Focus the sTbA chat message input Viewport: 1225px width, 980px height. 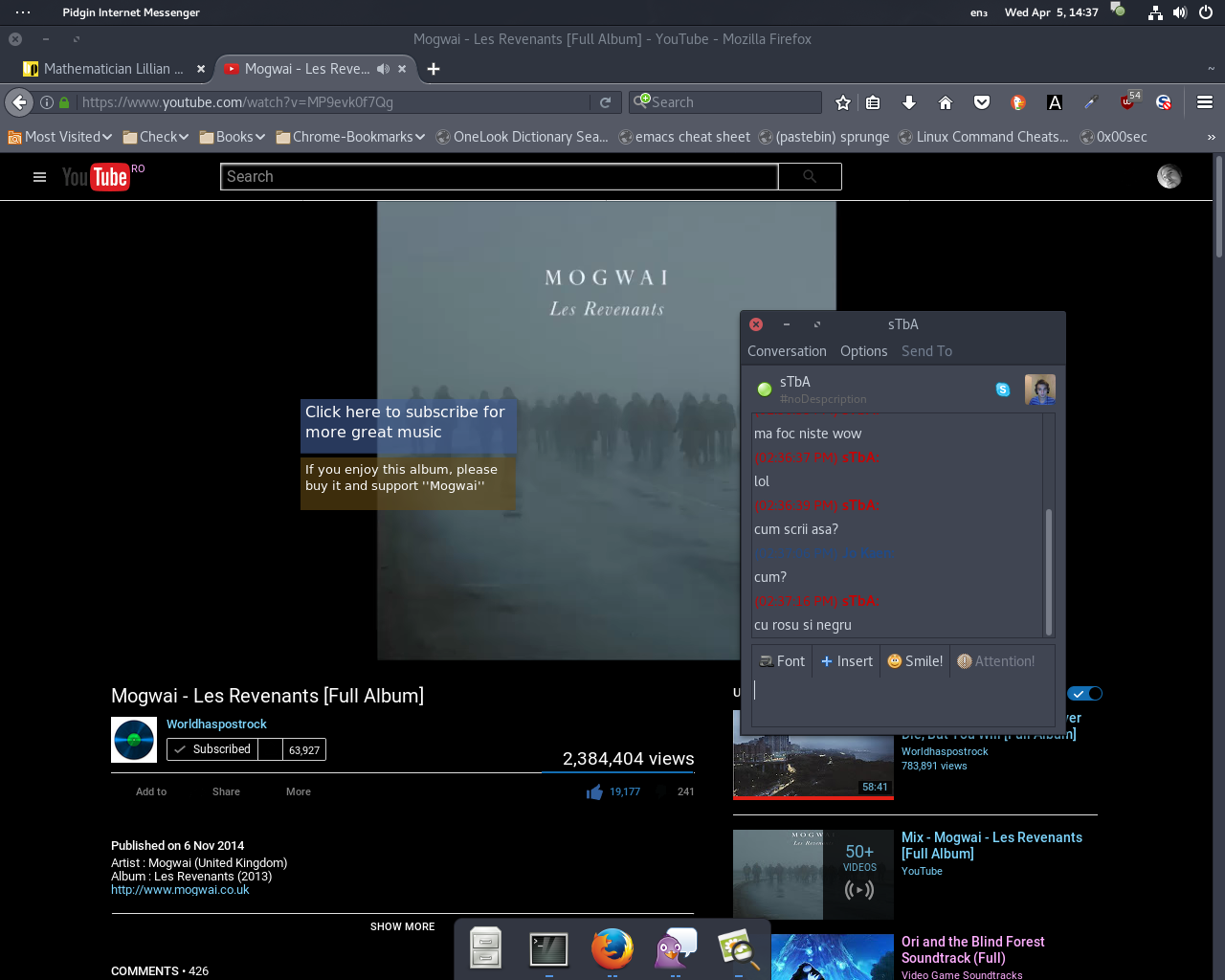tap(904, 702)
